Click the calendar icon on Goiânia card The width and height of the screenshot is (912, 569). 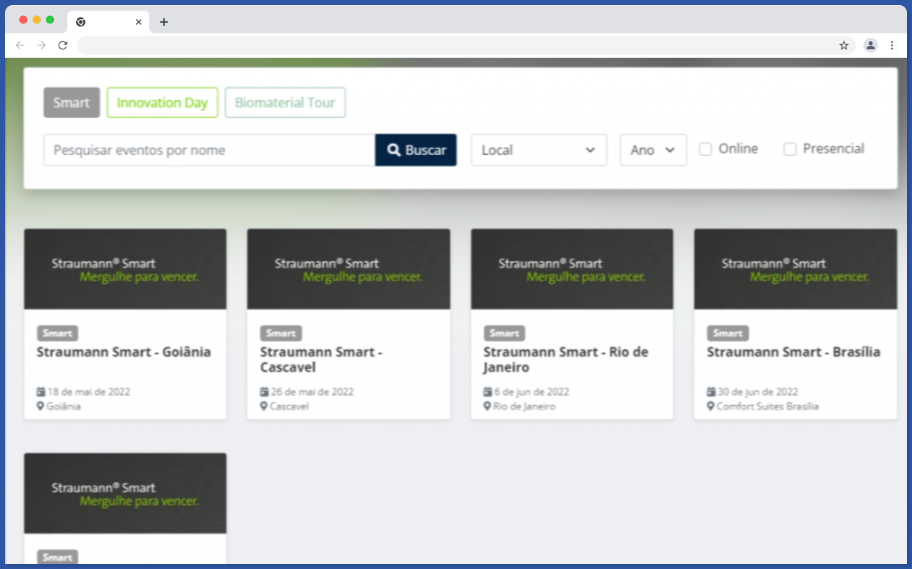[41, 392]
